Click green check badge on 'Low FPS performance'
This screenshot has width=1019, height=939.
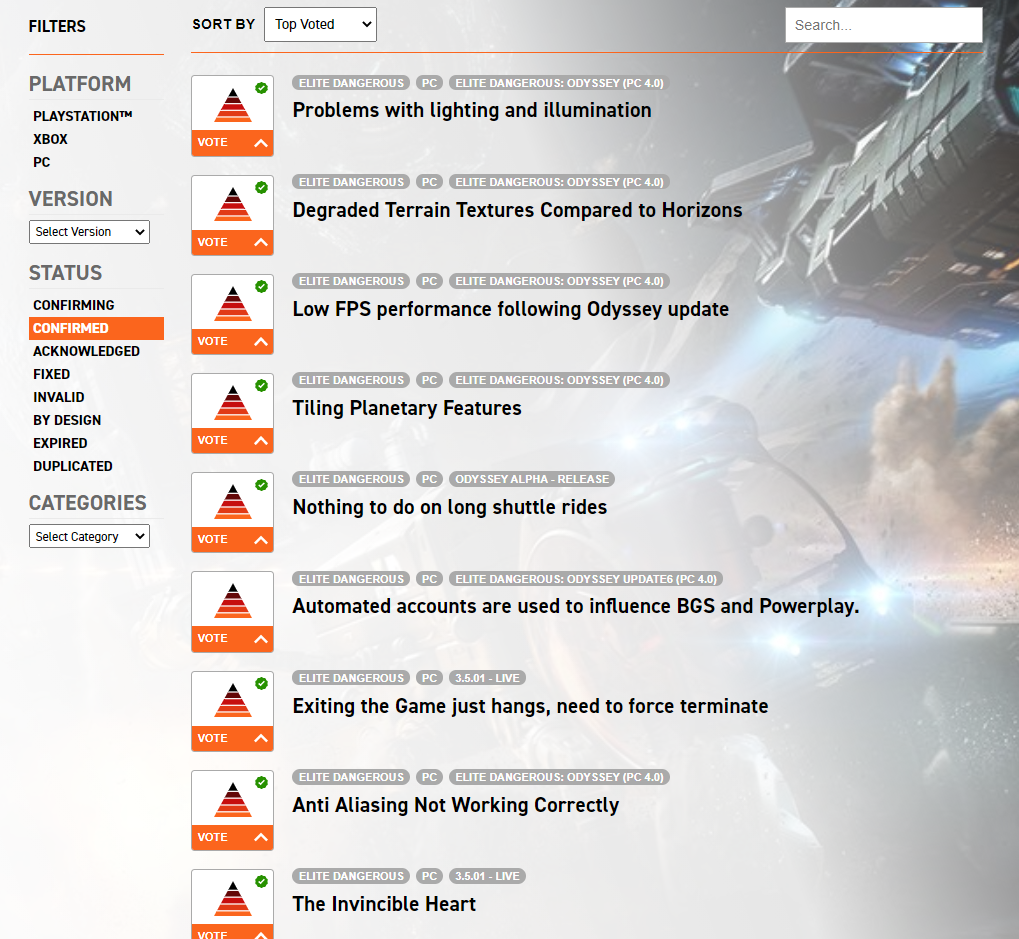click(x=261, y=286)
